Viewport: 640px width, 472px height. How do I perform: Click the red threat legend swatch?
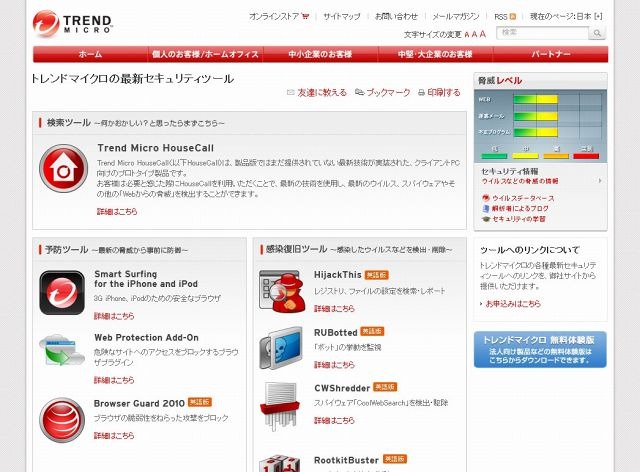[586, 156]
